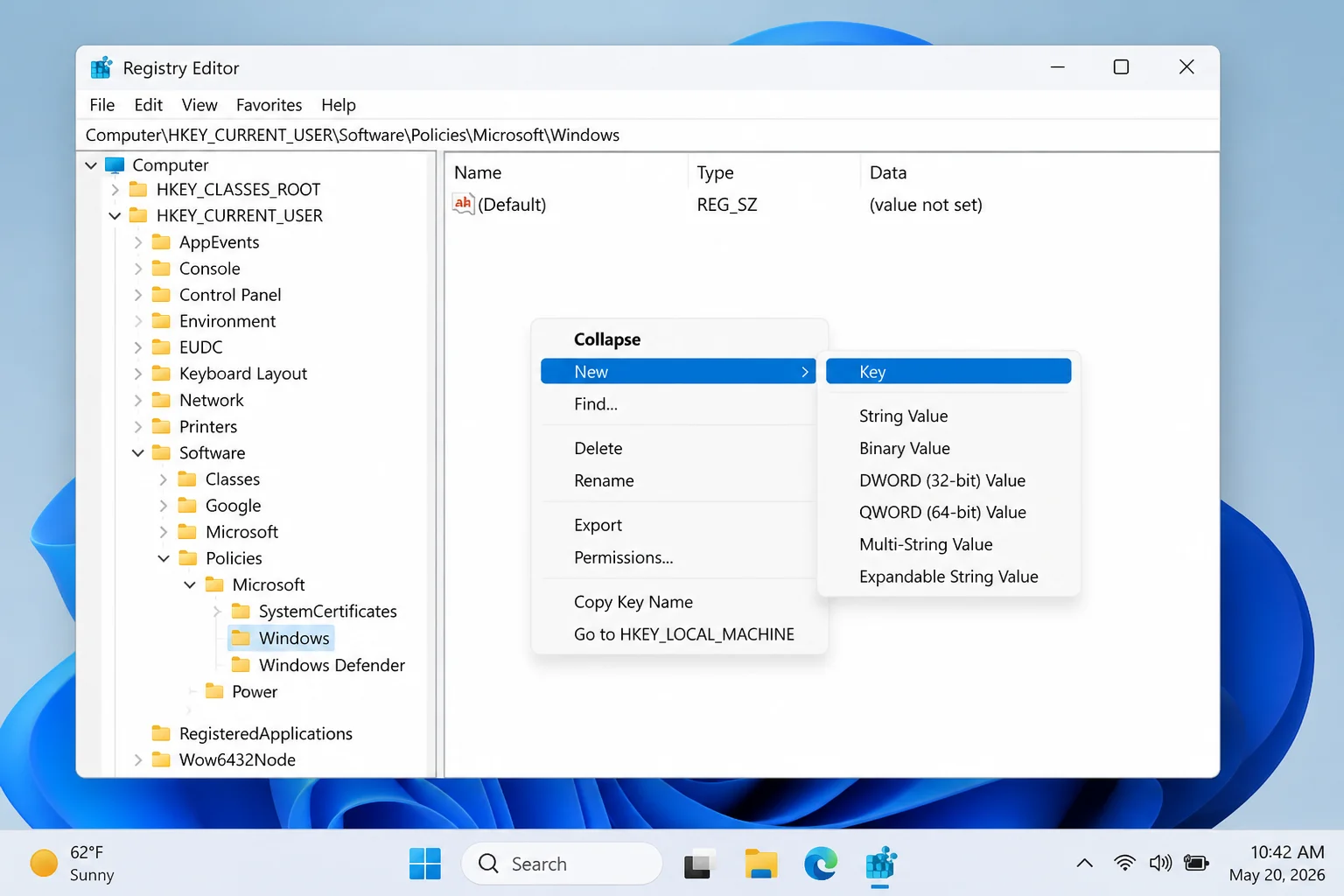Viewport: 1344px width, 896px height.
Task: Select the RegisteredApplications key
Action: 266,733
